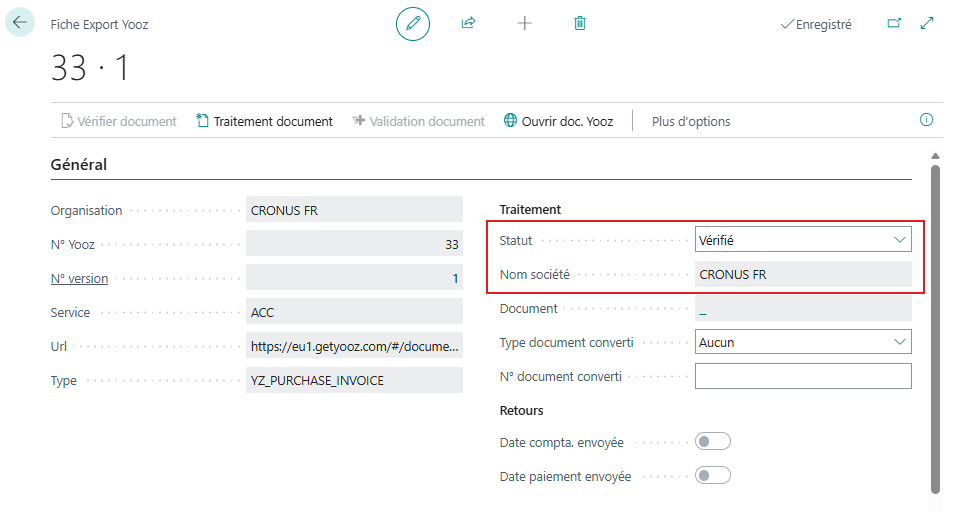This screenshot has width=974, height=511.
Task: Open the Statut dropdown
Action: click(x=803, y=240)
